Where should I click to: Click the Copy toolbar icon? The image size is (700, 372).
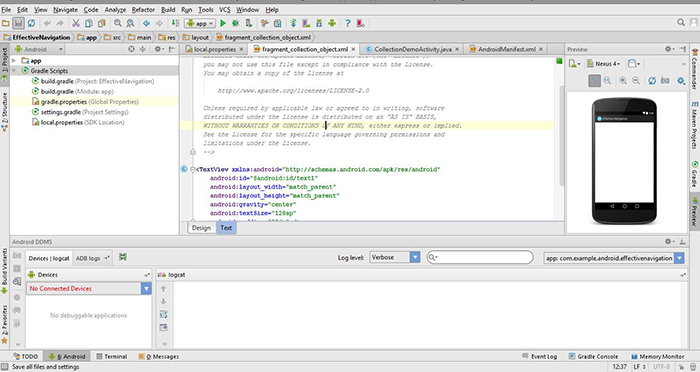(x=89, y=23)
